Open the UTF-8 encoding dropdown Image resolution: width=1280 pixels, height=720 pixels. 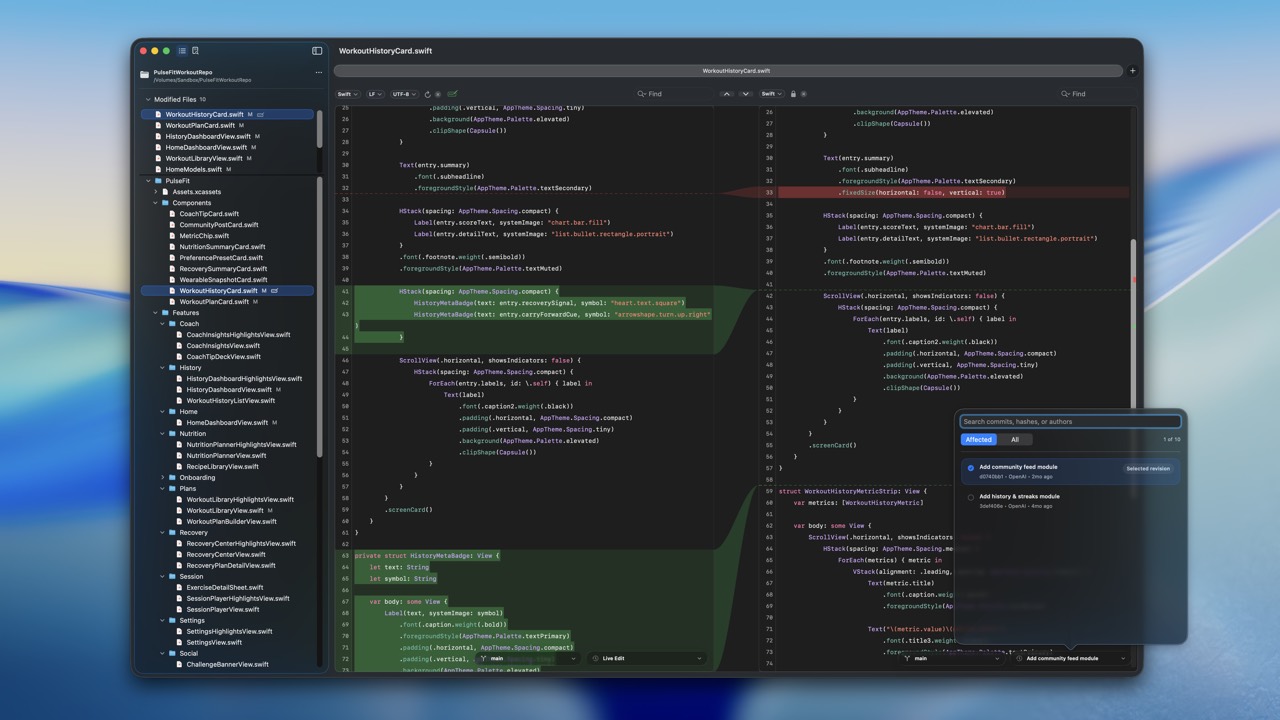[404, 94]
